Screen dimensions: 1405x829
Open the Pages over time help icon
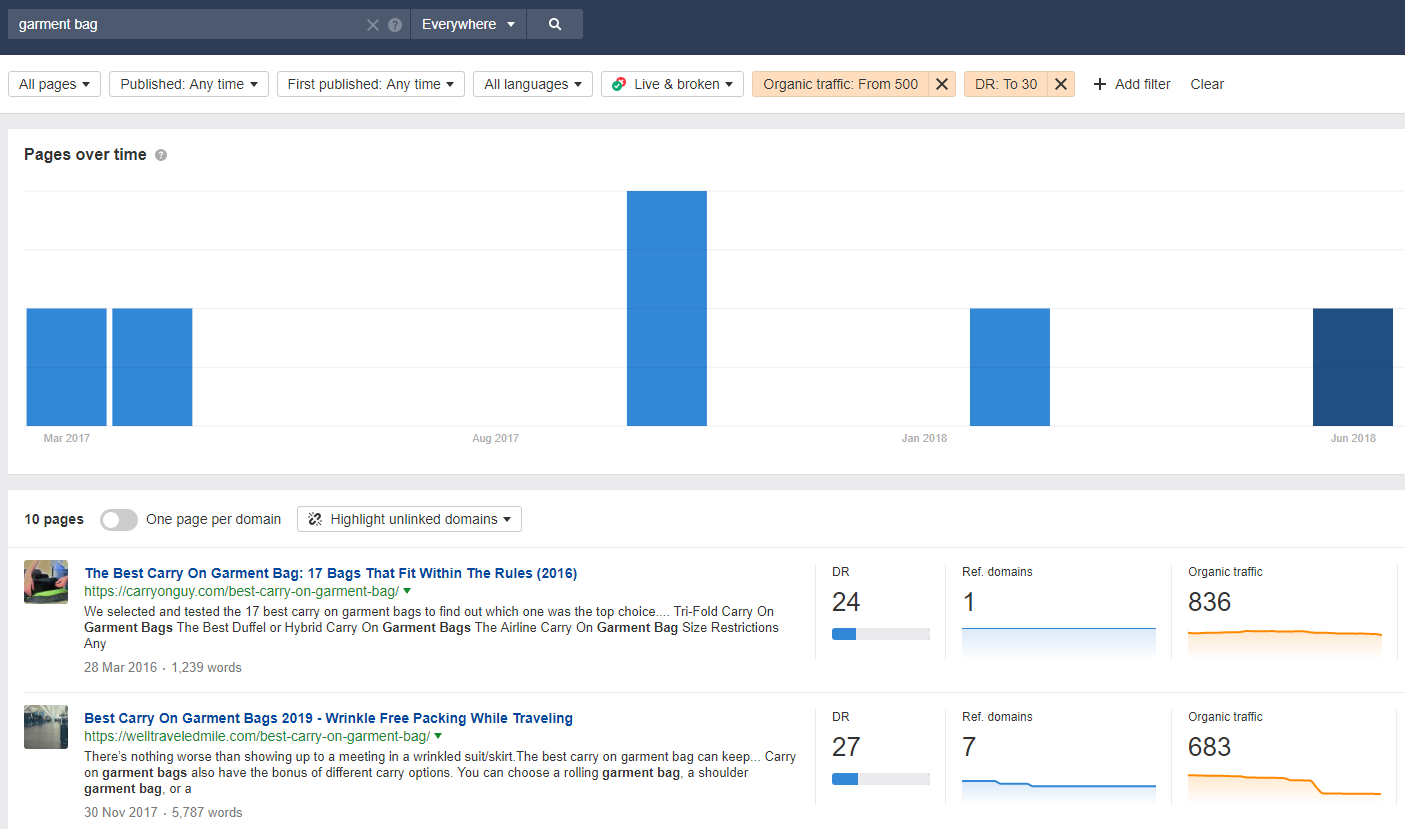[161, 155]
